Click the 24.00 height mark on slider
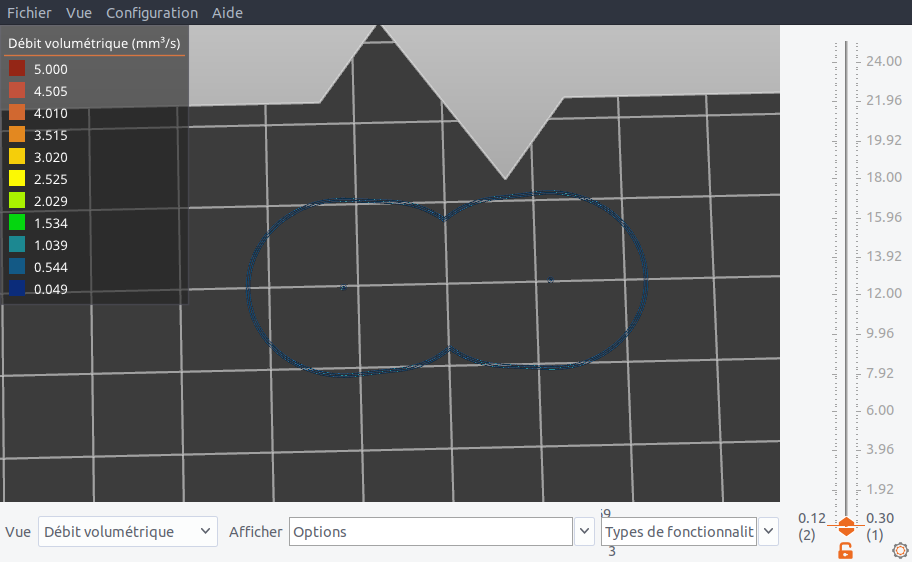The width and height of the screenshot is (912, 562). pos(884,61)
